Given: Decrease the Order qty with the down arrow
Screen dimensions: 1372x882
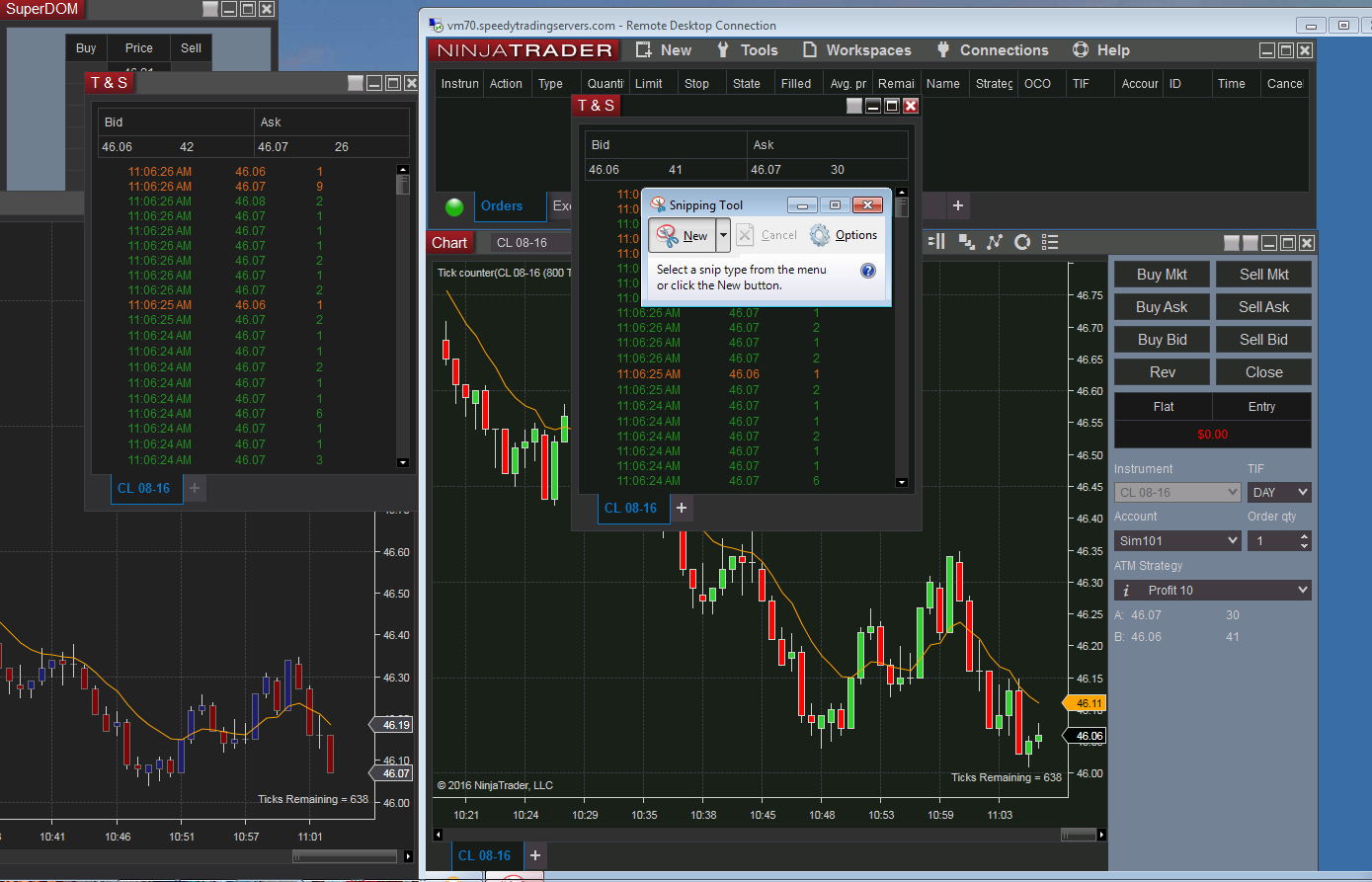Looking at the screenshot, I should pos(1305,545).
